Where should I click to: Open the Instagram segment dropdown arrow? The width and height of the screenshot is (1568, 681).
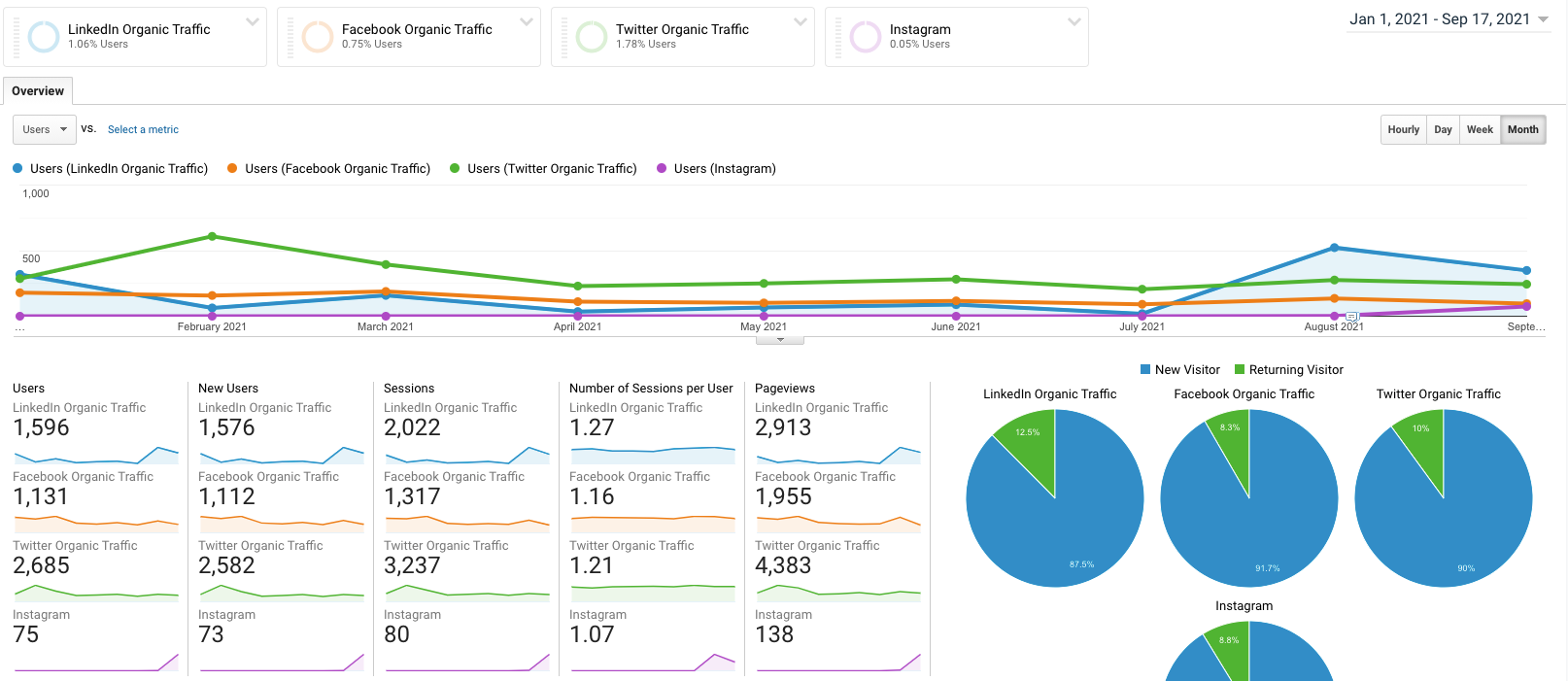pos(1074,21)
